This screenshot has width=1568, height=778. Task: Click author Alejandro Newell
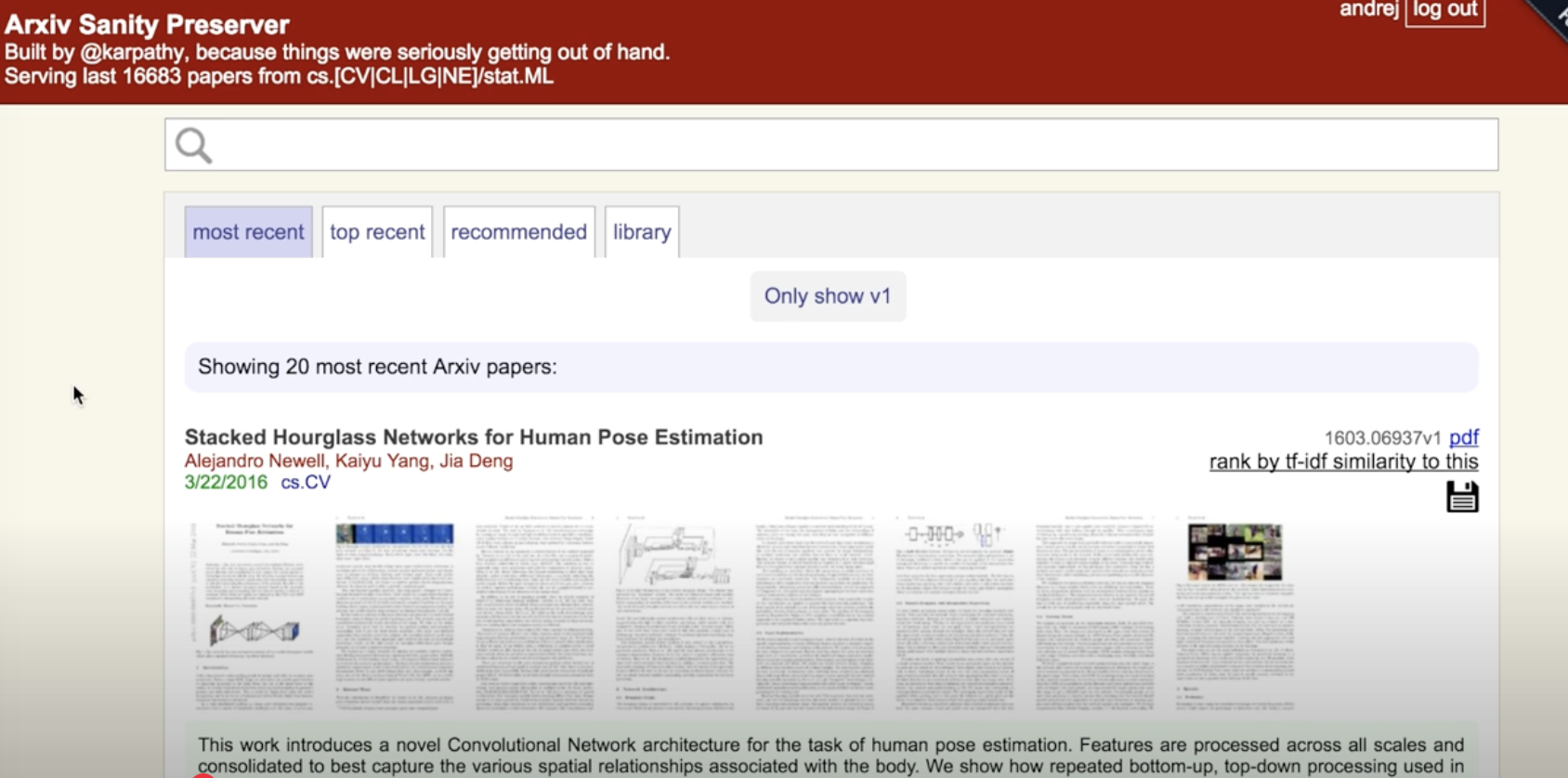255,460
